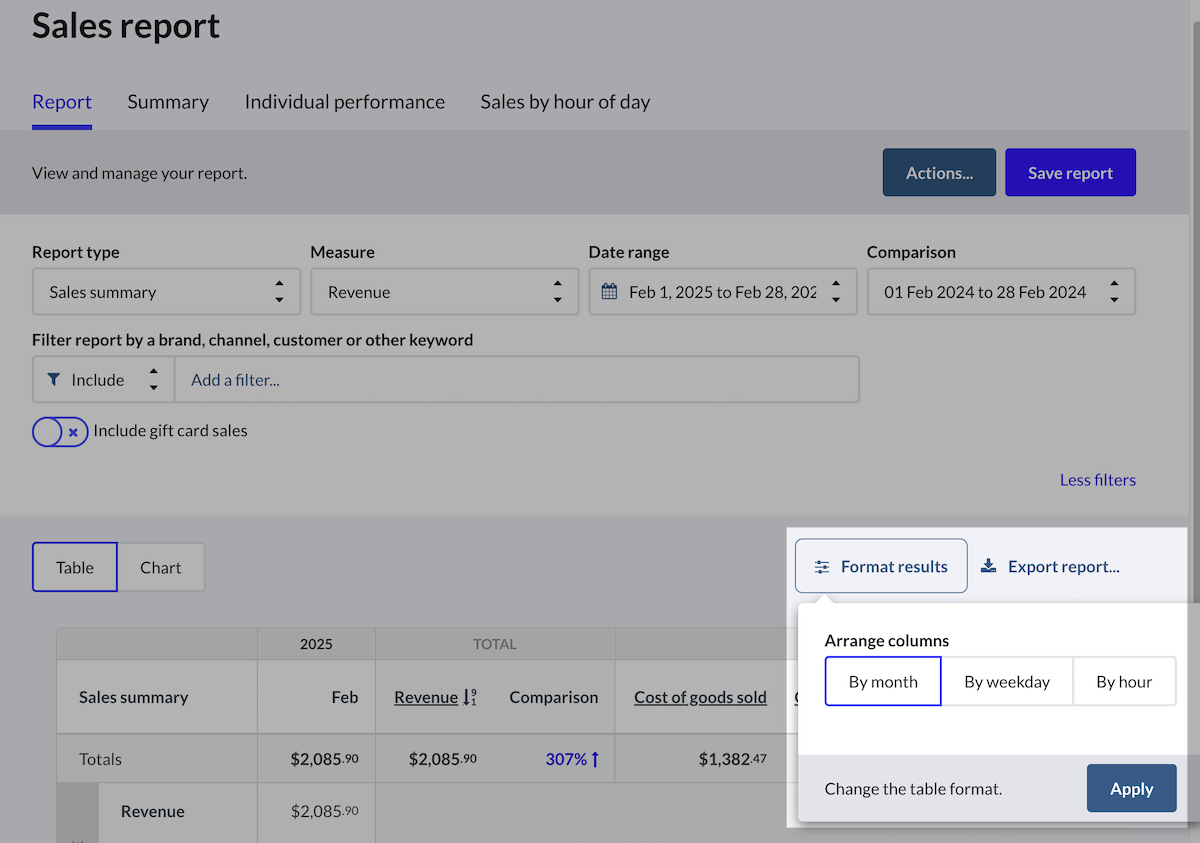This screenshot has width=1200, height=843.
Task: Open the Measure Revenue dropdown
Action: point(444,292)
